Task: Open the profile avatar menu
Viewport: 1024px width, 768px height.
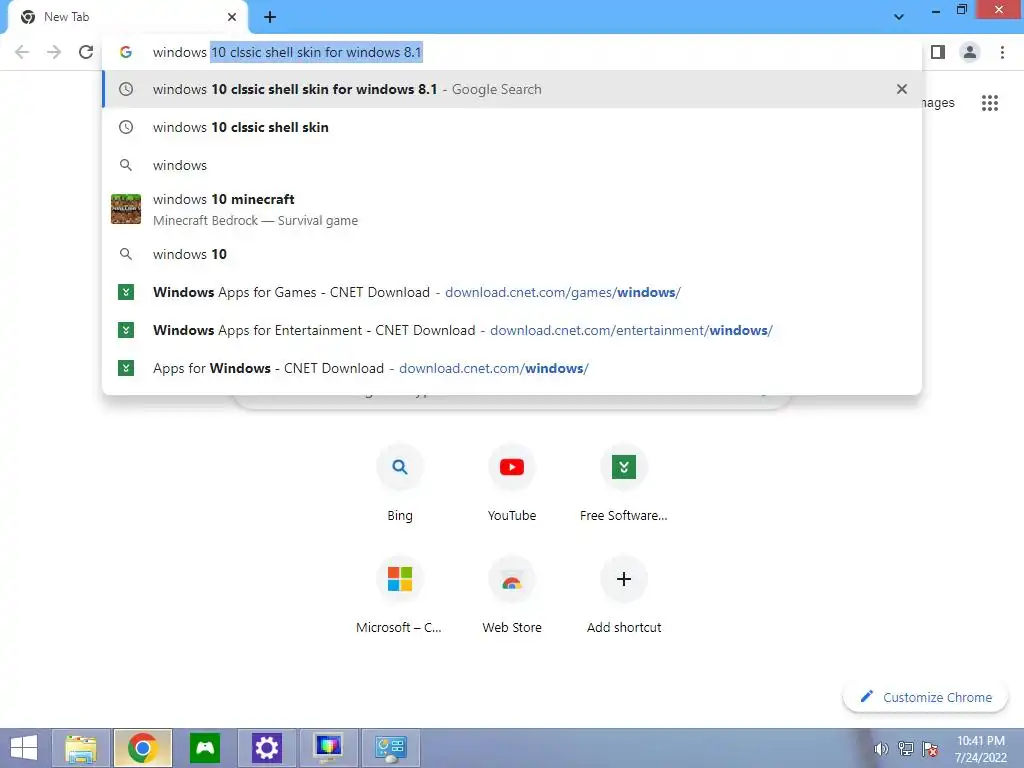Action: (970, 52)
